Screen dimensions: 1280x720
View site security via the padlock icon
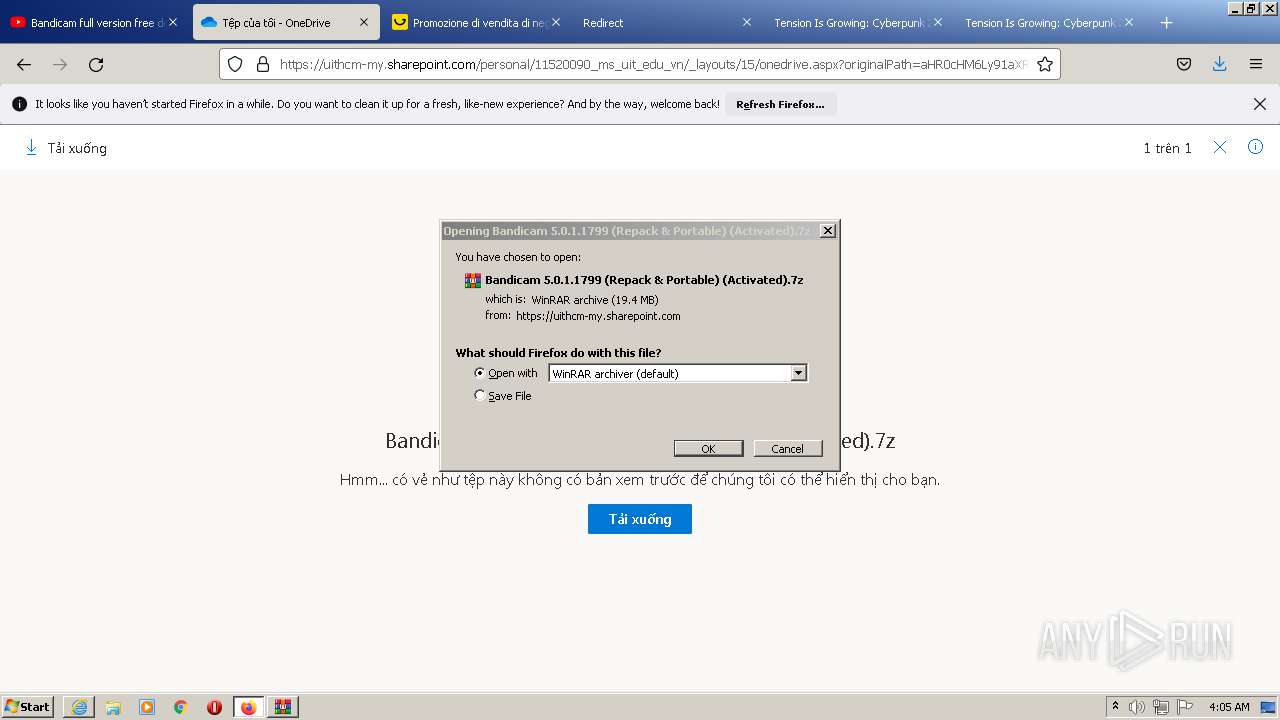pos(263,64)
